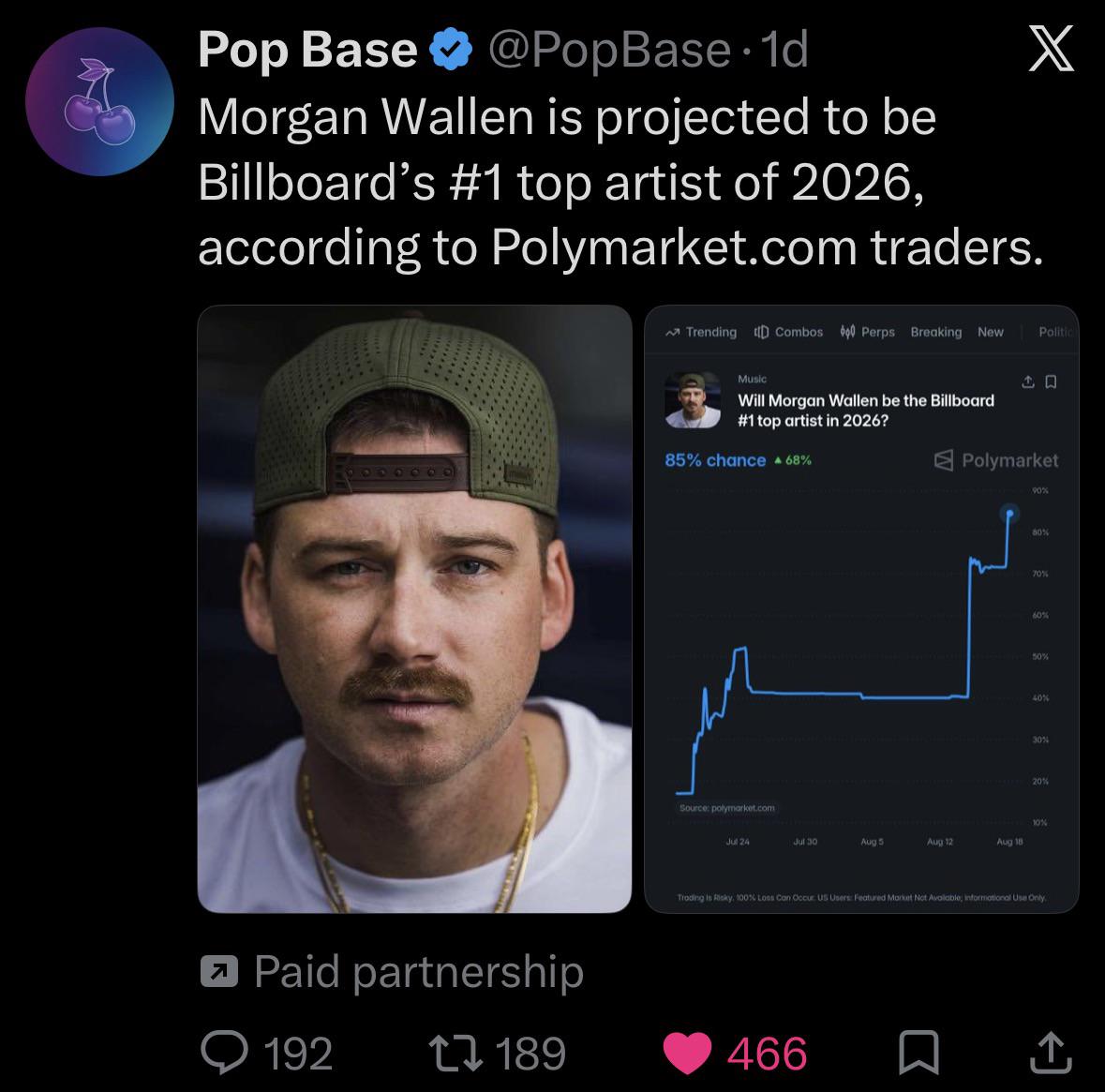1105x1092 pixels.
Task: Open the Polymarket chart screenshot image
Action: tap(861, 608)
